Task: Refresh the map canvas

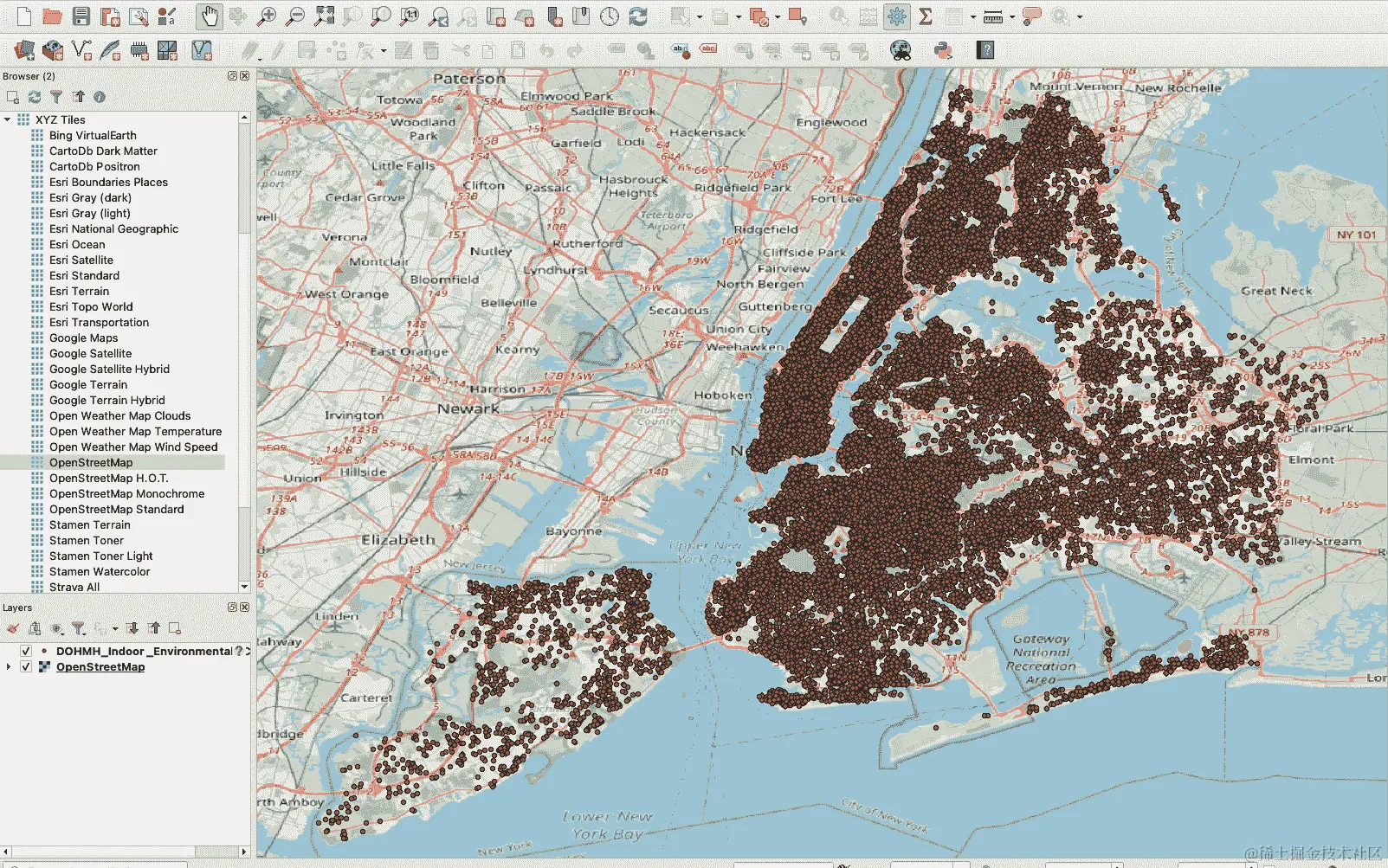Action: [x=639, y=15]
